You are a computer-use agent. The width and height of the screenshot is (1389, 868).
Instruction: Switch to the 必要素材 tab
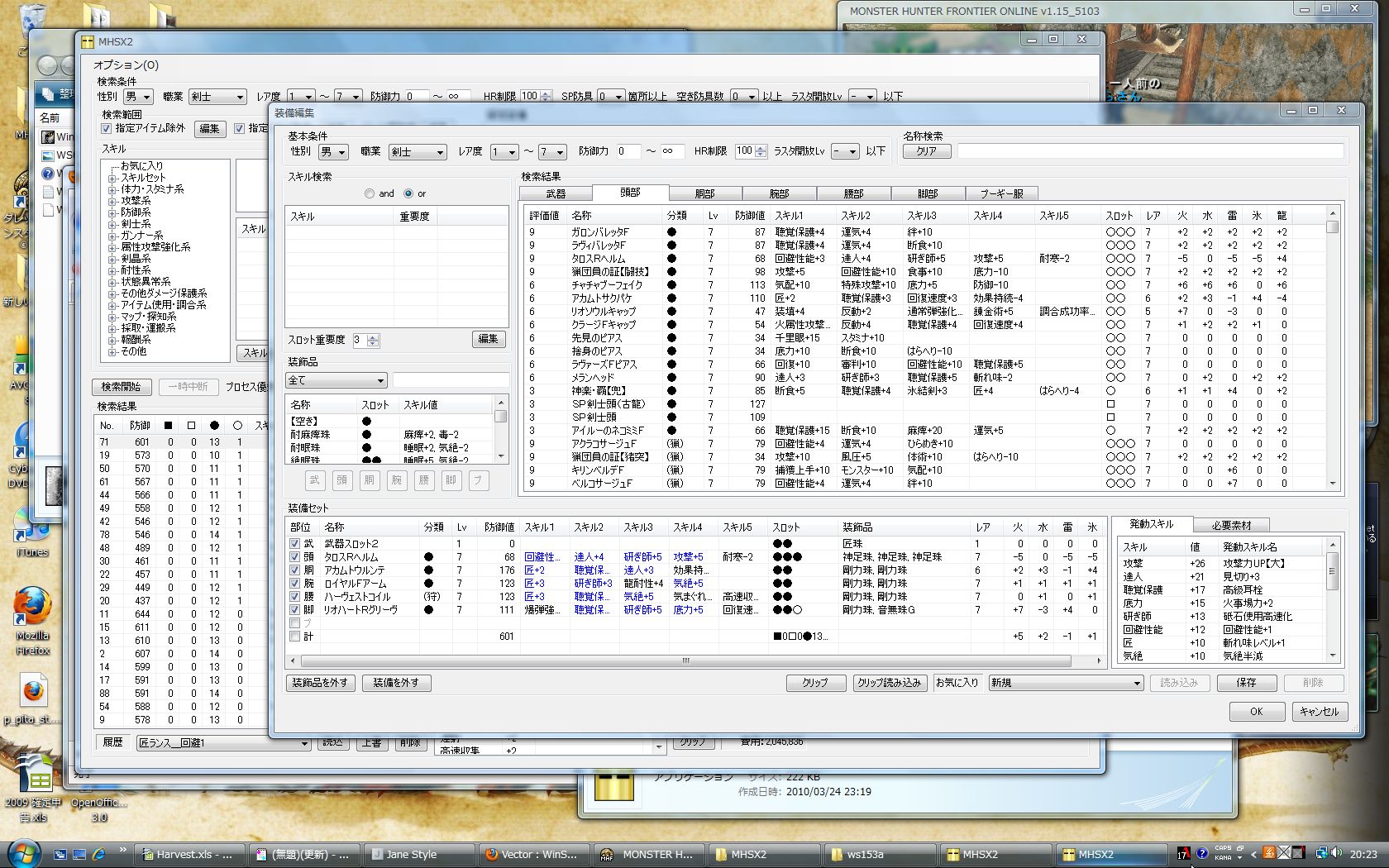(x=1231, y=525)
